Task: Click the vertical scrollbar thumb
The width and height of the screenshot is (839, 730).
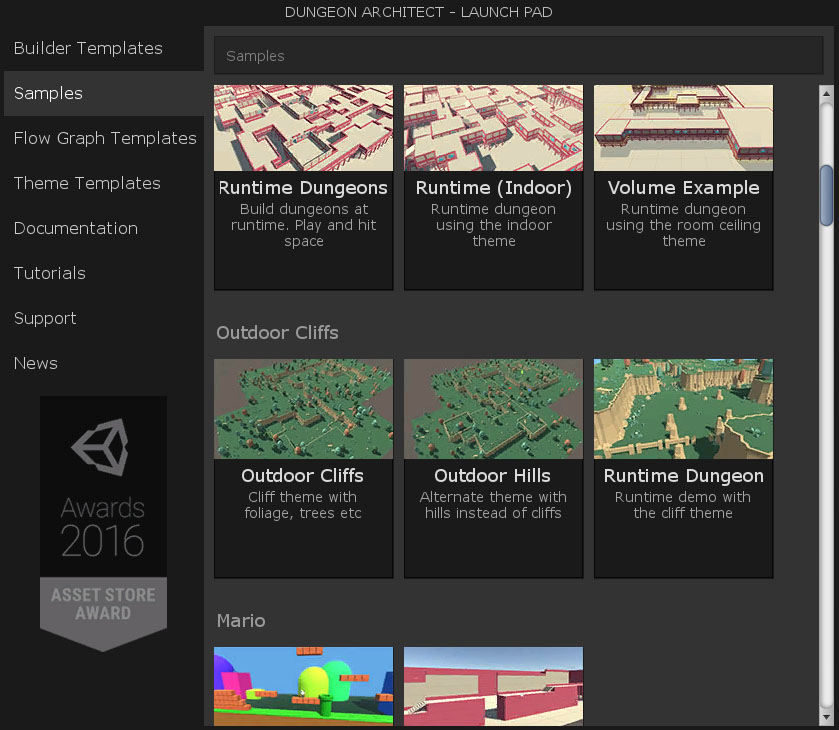Action: click(x=826, y=195)
